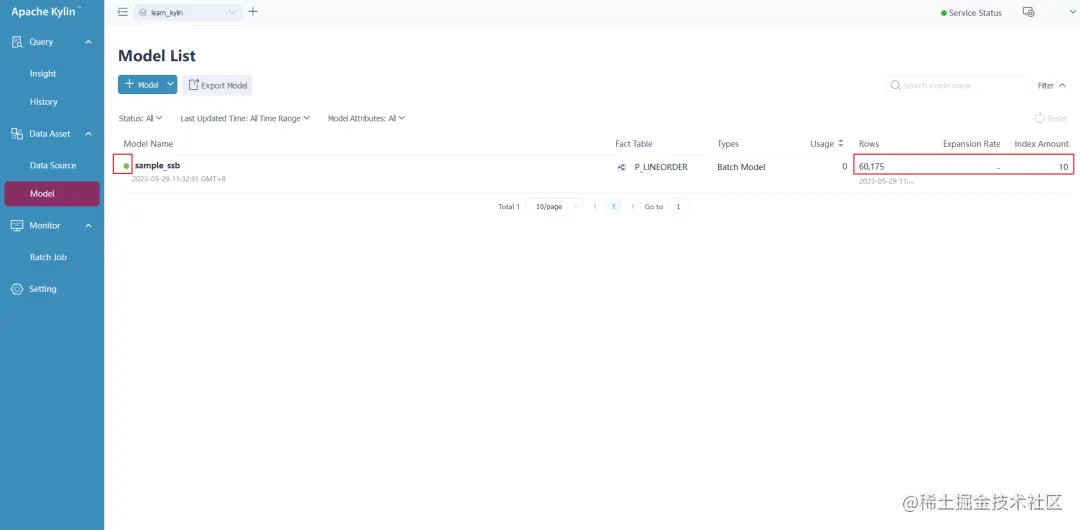Collapse the Filter panel
Viewport: 1080px width, 530px height.
click(1052, 85)
